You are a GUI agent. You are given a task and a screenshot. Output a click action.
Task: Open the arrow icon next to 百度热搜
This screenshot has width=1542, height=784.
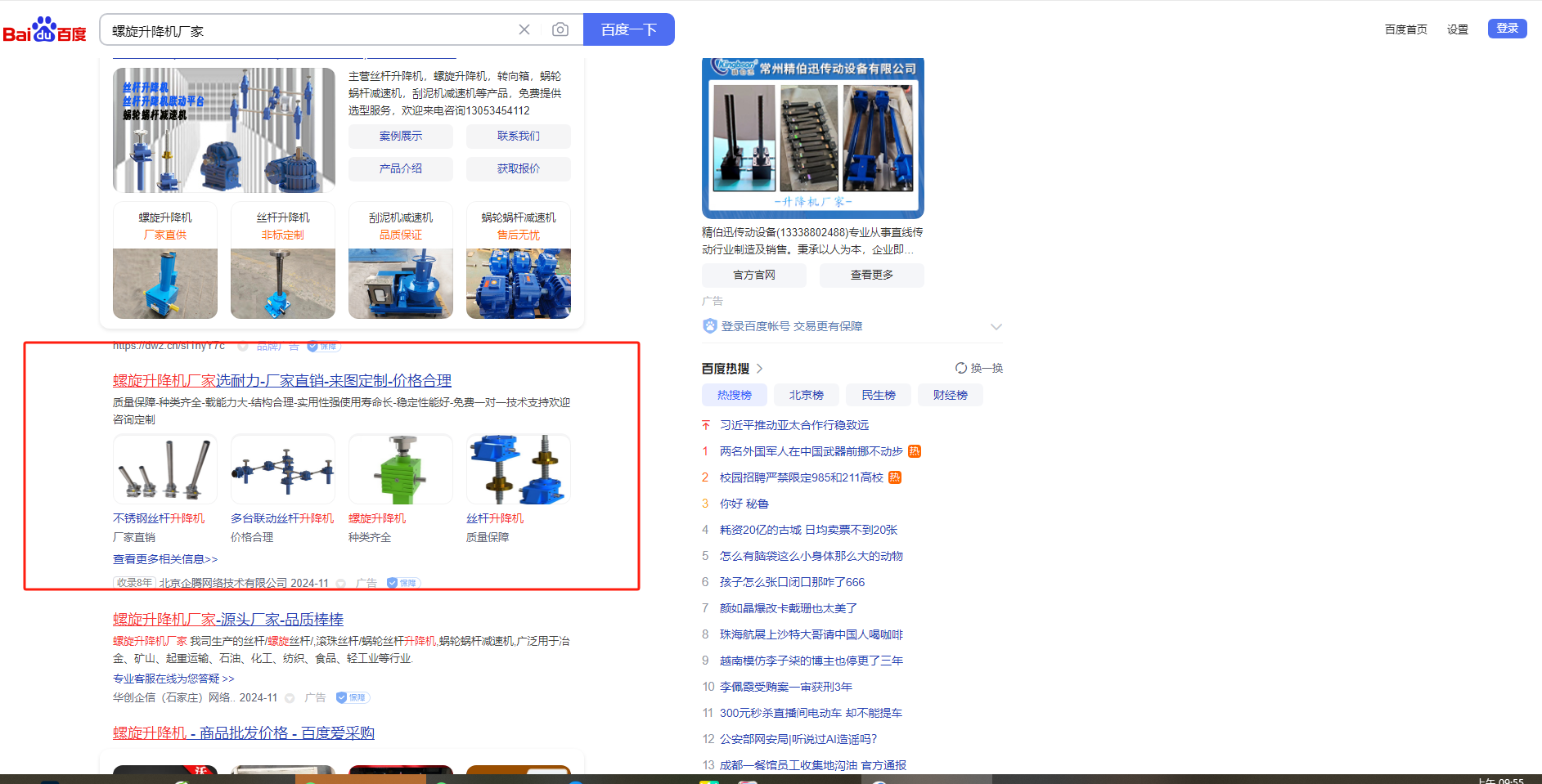[760, 369]
